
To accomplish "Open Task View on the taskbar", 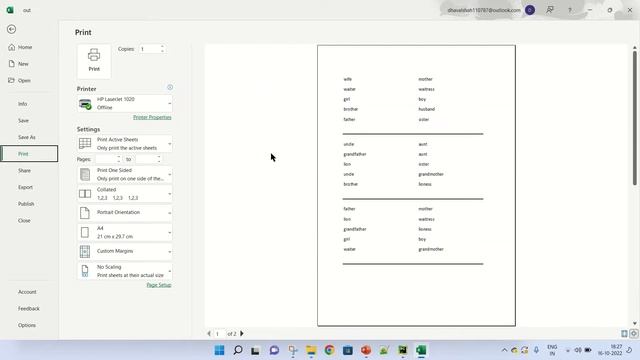I will pyautogui.click(x=256, y=350).
